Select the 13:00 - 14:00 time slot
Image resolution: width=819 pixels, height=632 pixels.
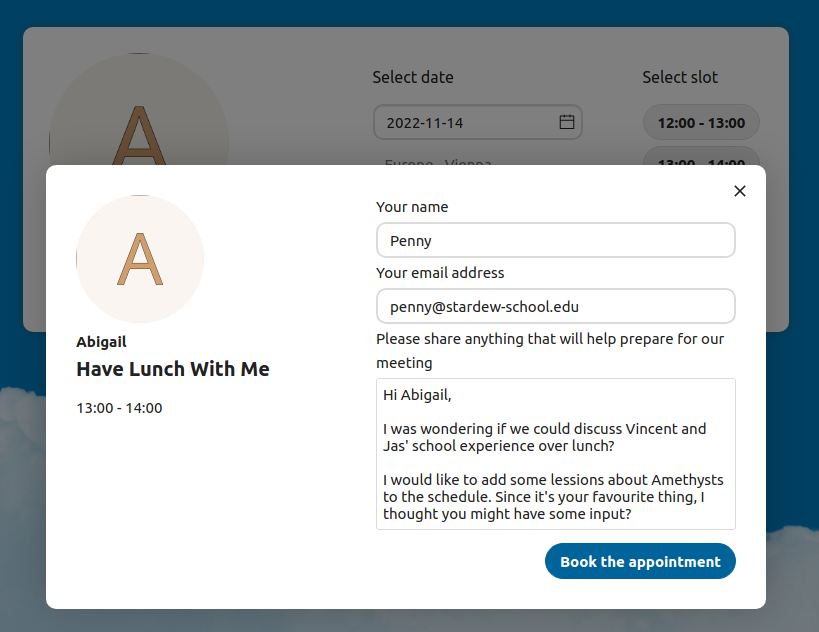(x=700, y=163)
